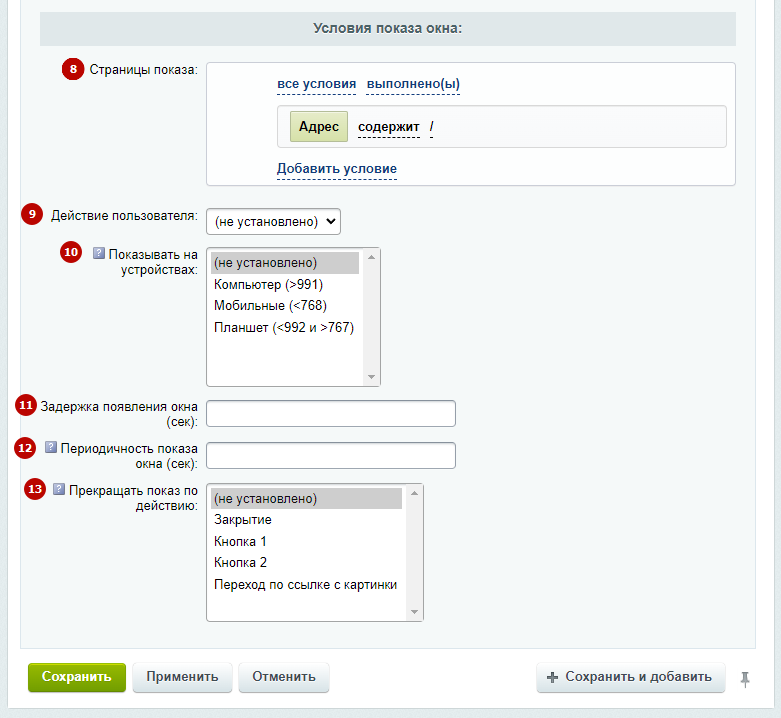Image resolution: width=781 pixels, height=718 pixels.
Task: Click scroll up arrow in devices list
Action: [371, 257]
